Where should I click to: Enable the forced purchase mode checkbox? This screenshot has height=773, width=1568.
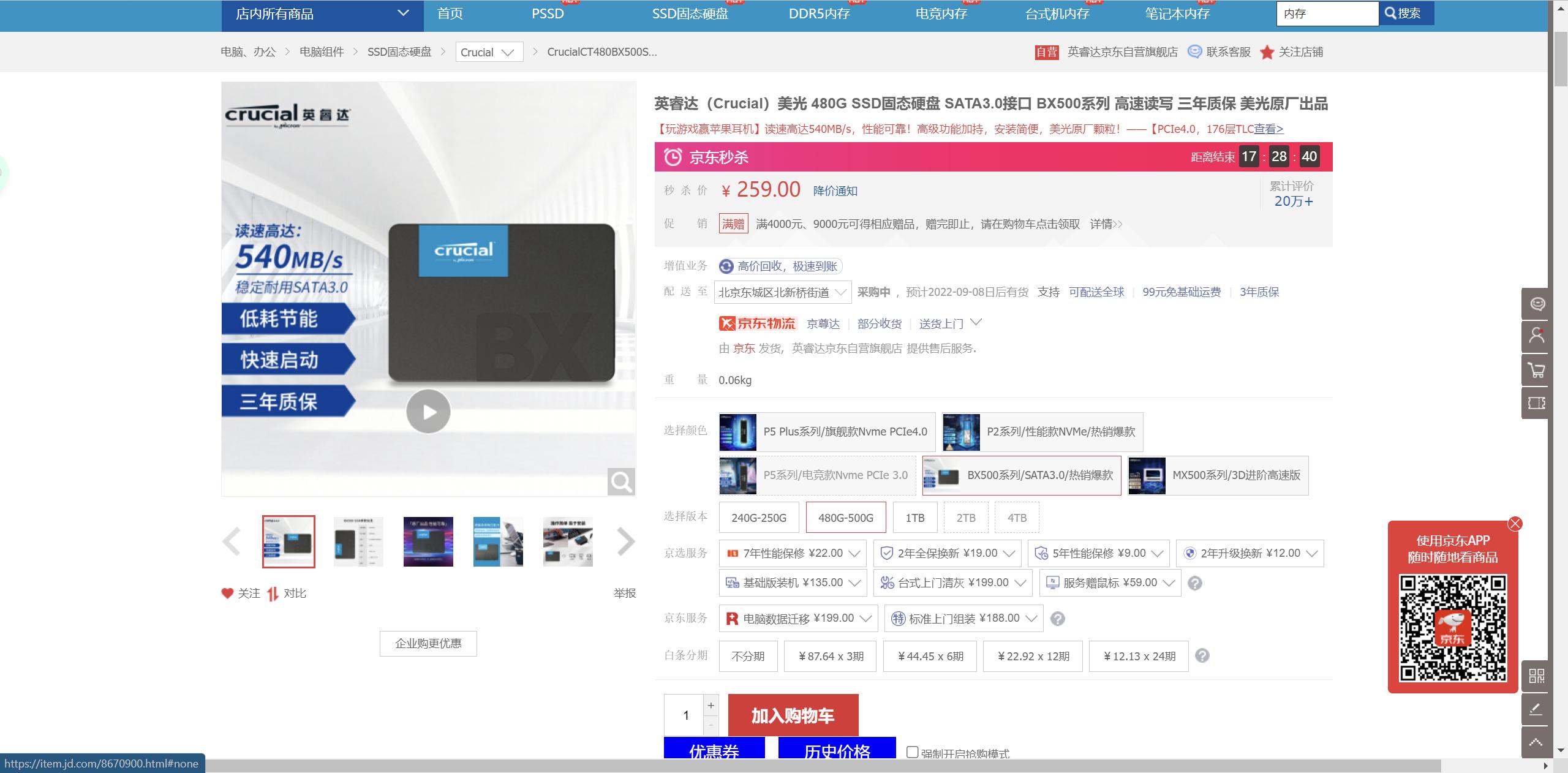912,752
